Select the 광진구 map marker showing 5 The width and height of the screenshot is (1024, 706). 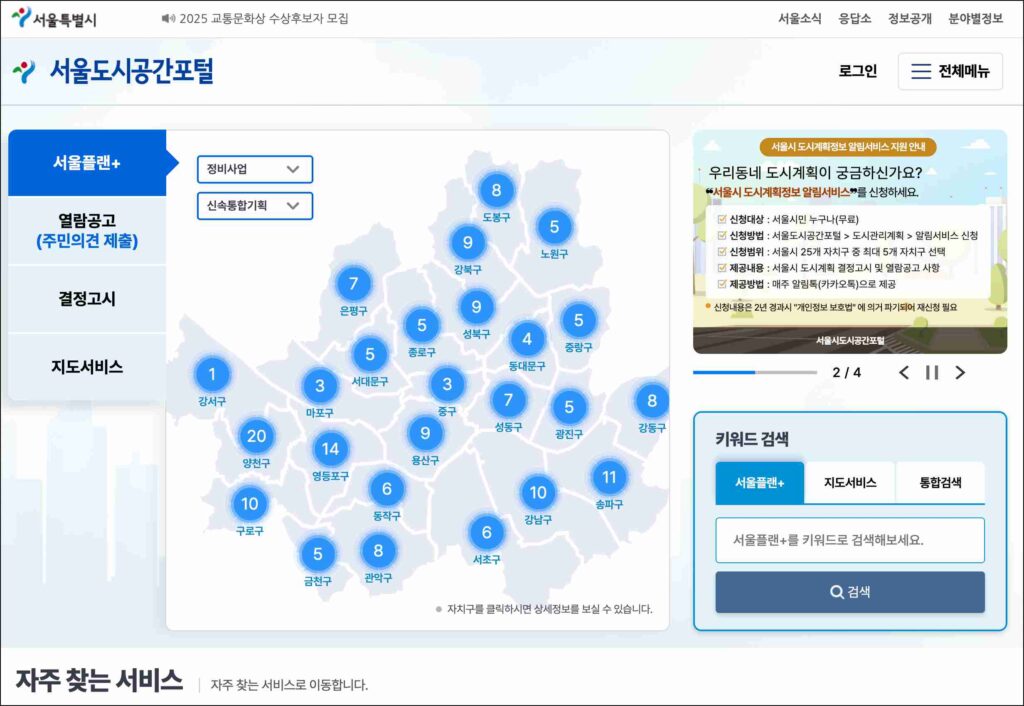point(569,407)
